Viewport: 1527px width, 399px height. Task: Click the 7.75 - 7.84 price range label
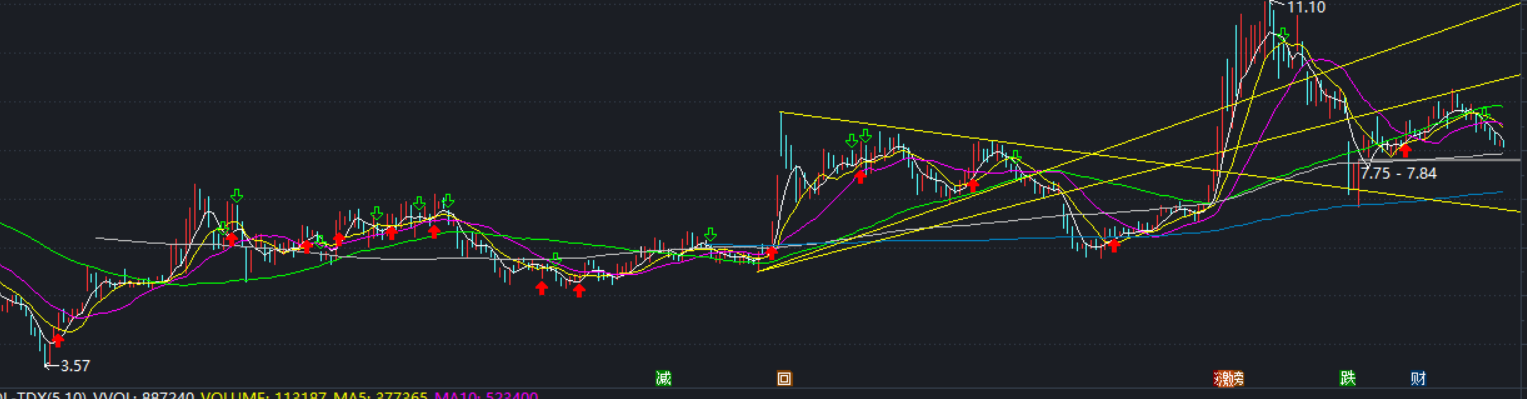[1398, 173]
